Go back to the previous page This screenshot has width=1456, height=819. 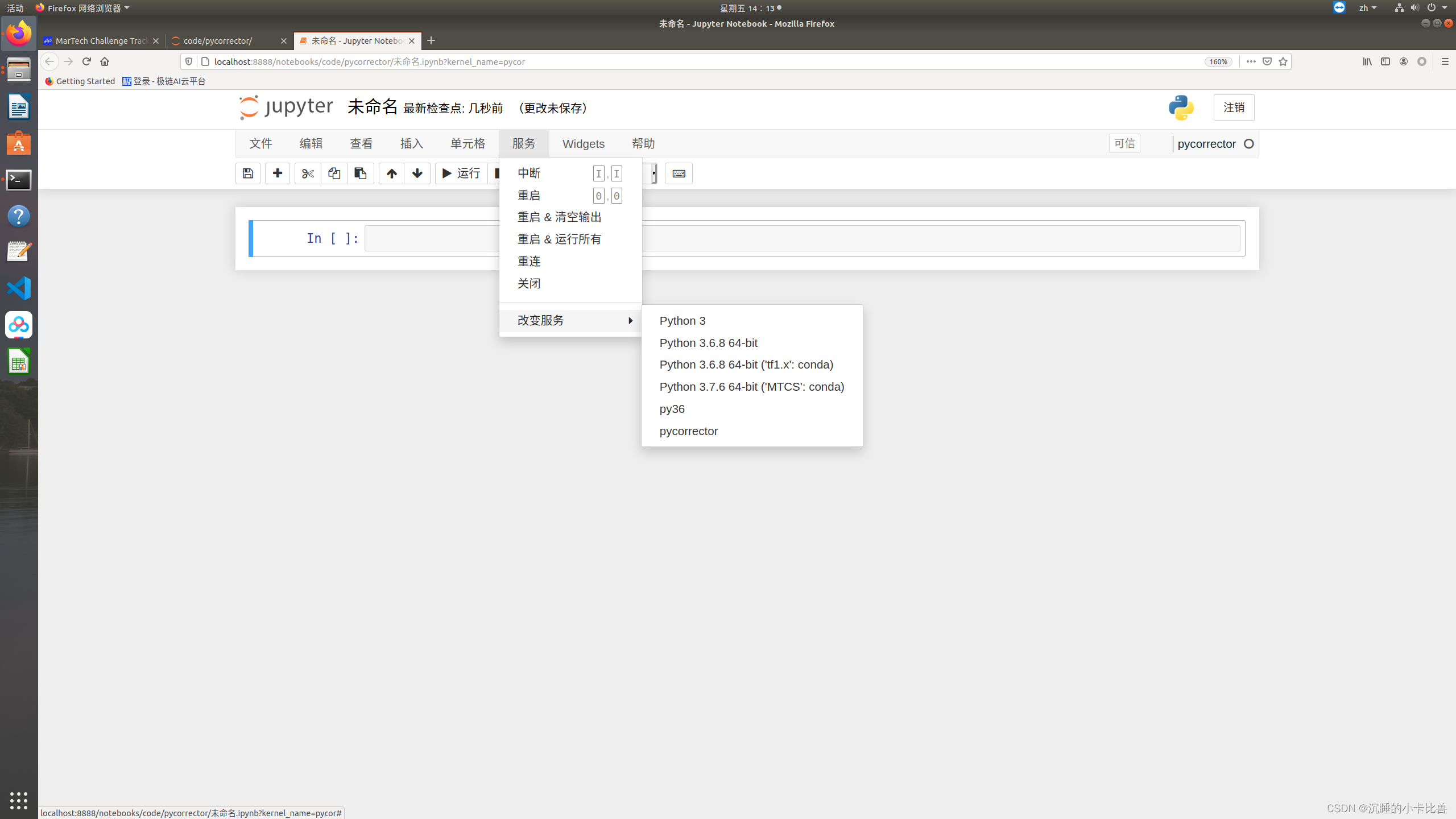tap(49, 61)
